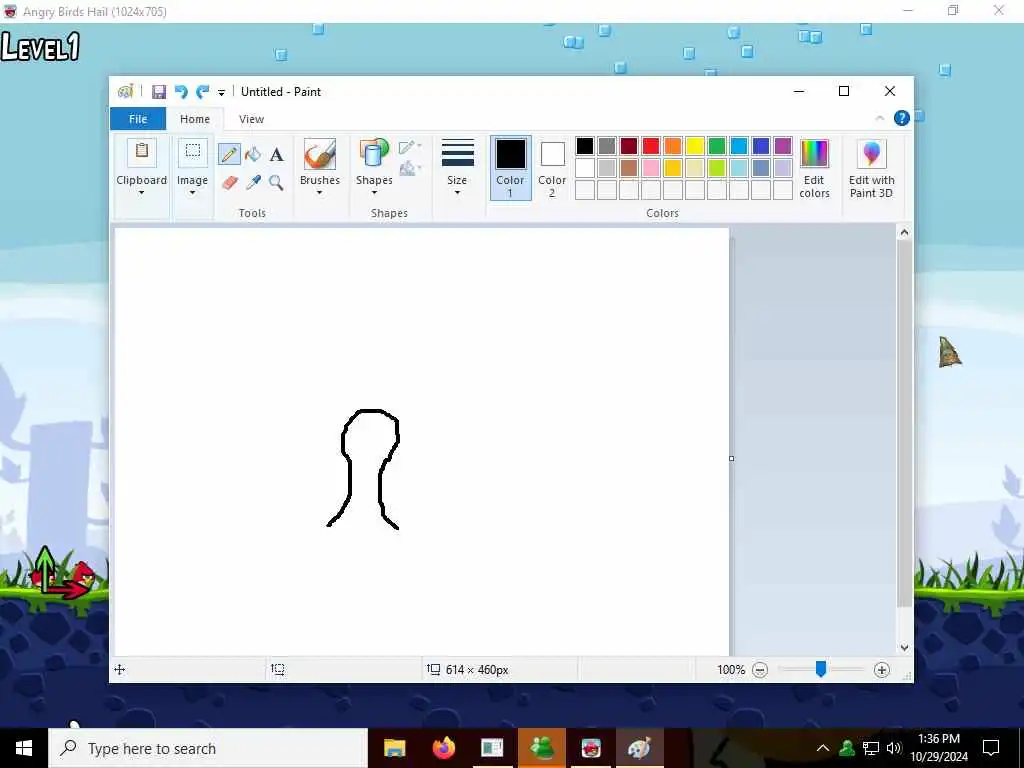The height and width of the screenshot is (768, 1024).
Task: Click the zoom slider thumb
Action: pos(821,669)
